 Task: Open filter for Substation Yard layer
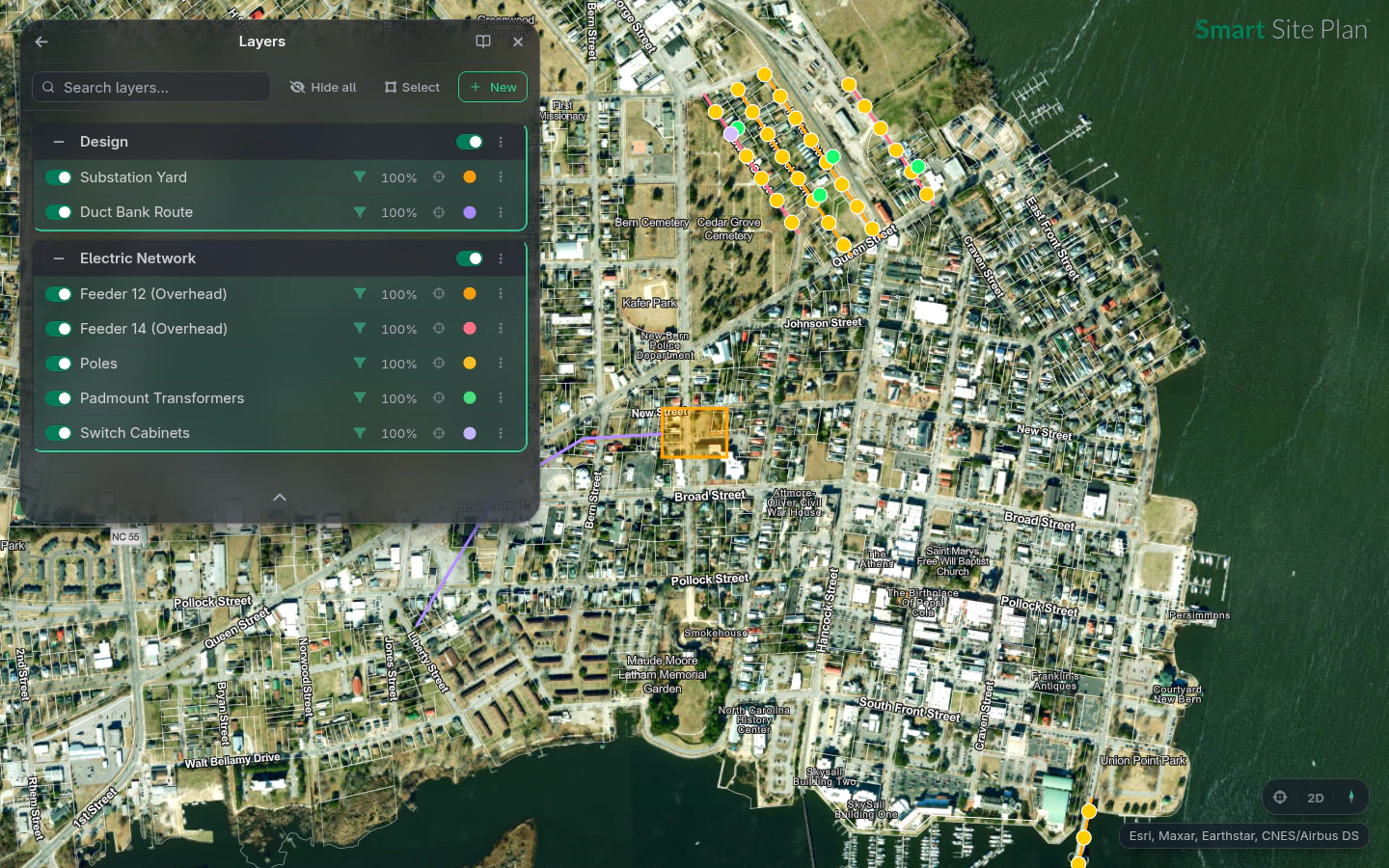point(360,177)
